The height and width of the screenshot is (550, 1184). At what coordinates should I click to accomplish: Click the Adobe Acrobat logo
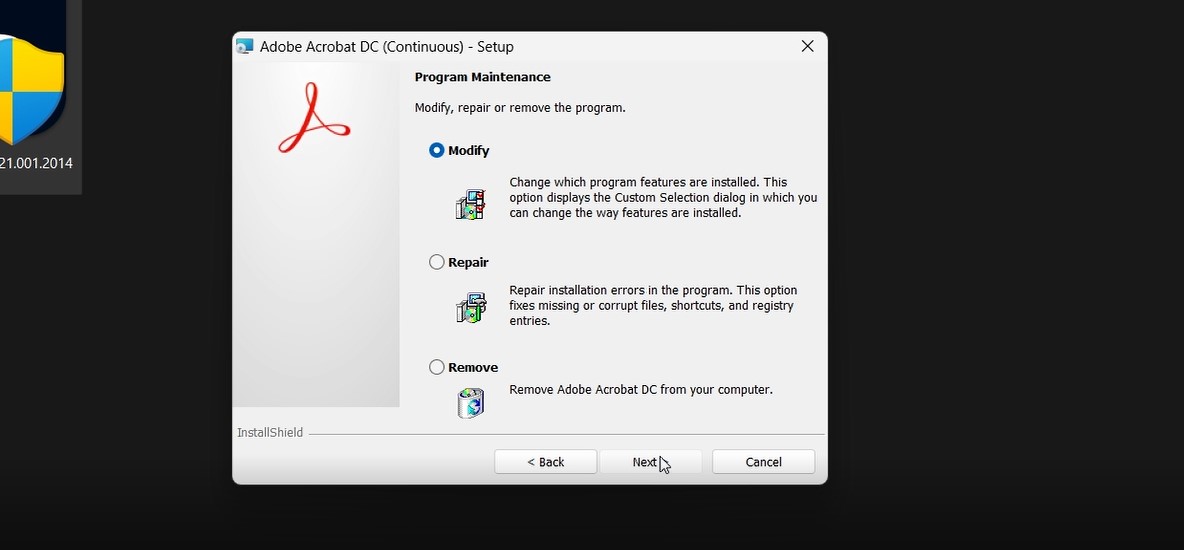point(314,118)
